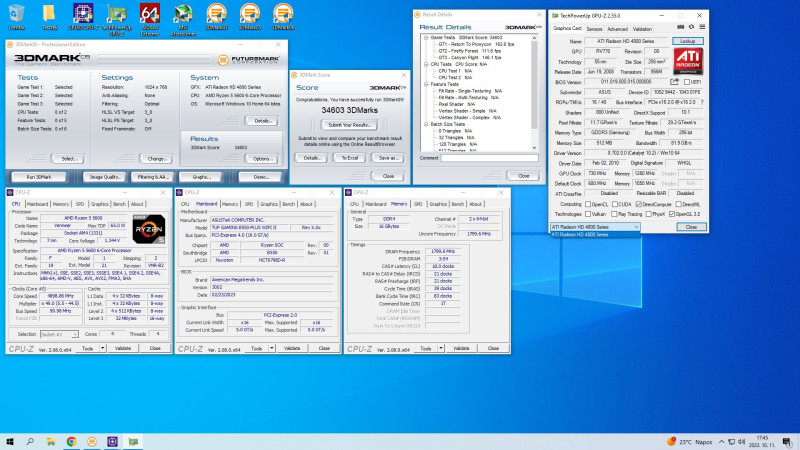Open the GPU-Z hamburger menu icon
This screenshot has height=450, width=800.
702,27
